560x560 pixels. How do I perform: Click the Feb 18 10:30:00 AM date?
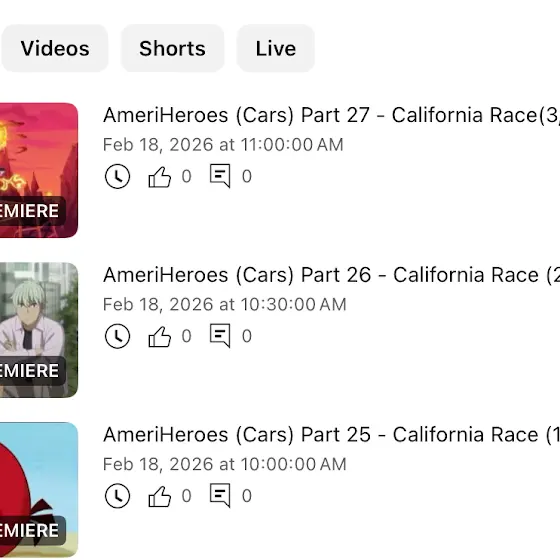pyautogui.click(x=225, y=305)
